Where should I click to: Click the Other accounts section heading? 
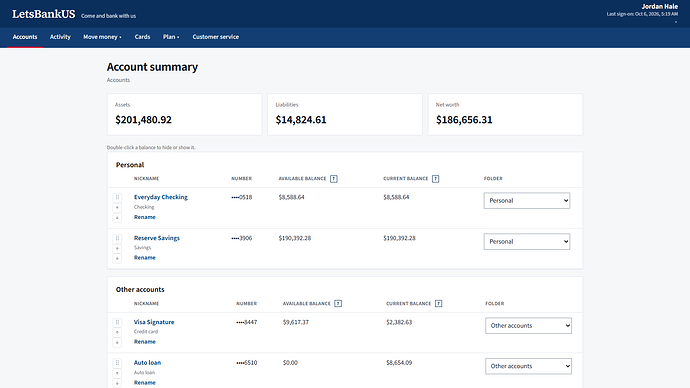140,289
